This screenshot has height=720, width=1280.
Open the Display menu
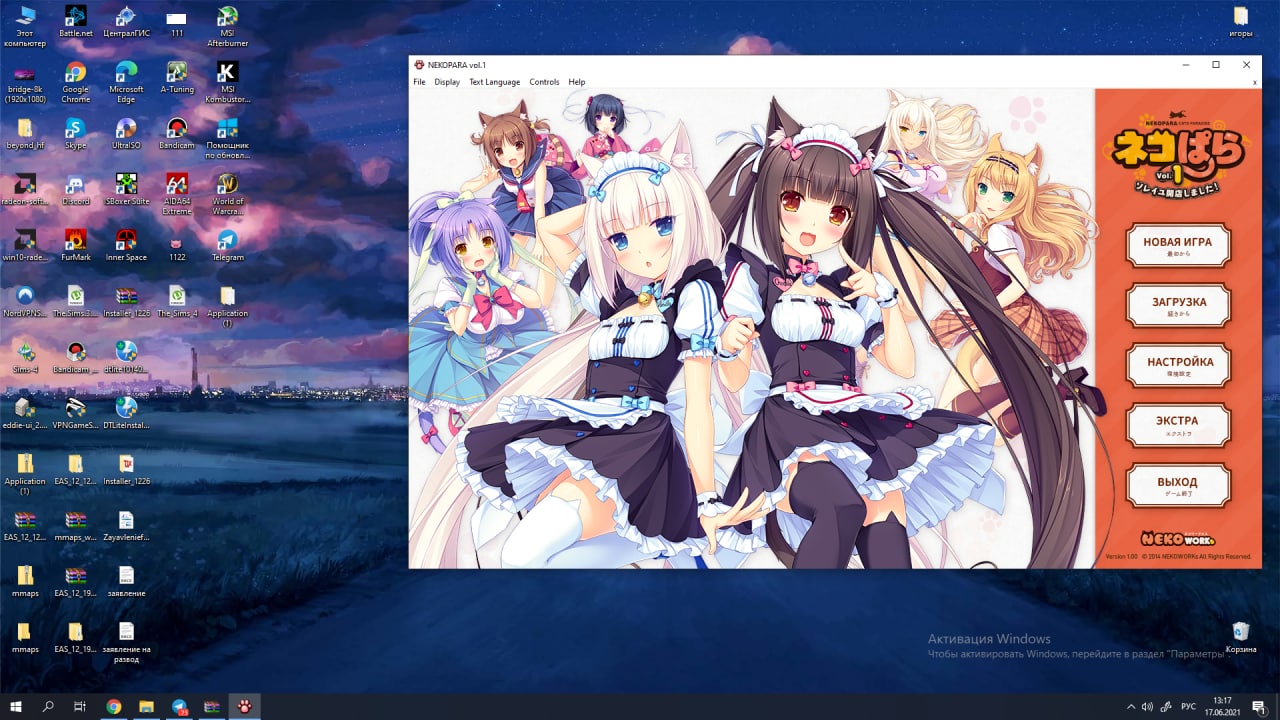[447, 82]
